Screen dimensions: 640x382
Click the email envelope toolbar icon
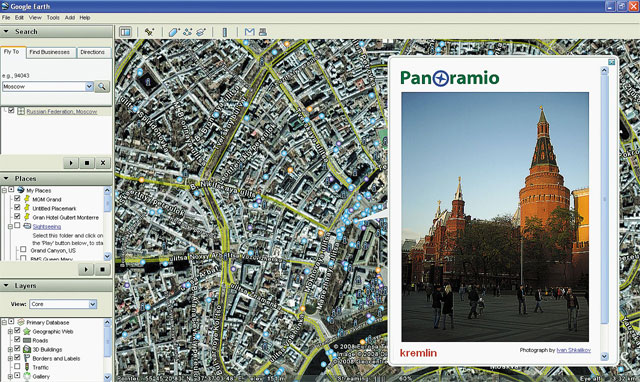[249, 32]
